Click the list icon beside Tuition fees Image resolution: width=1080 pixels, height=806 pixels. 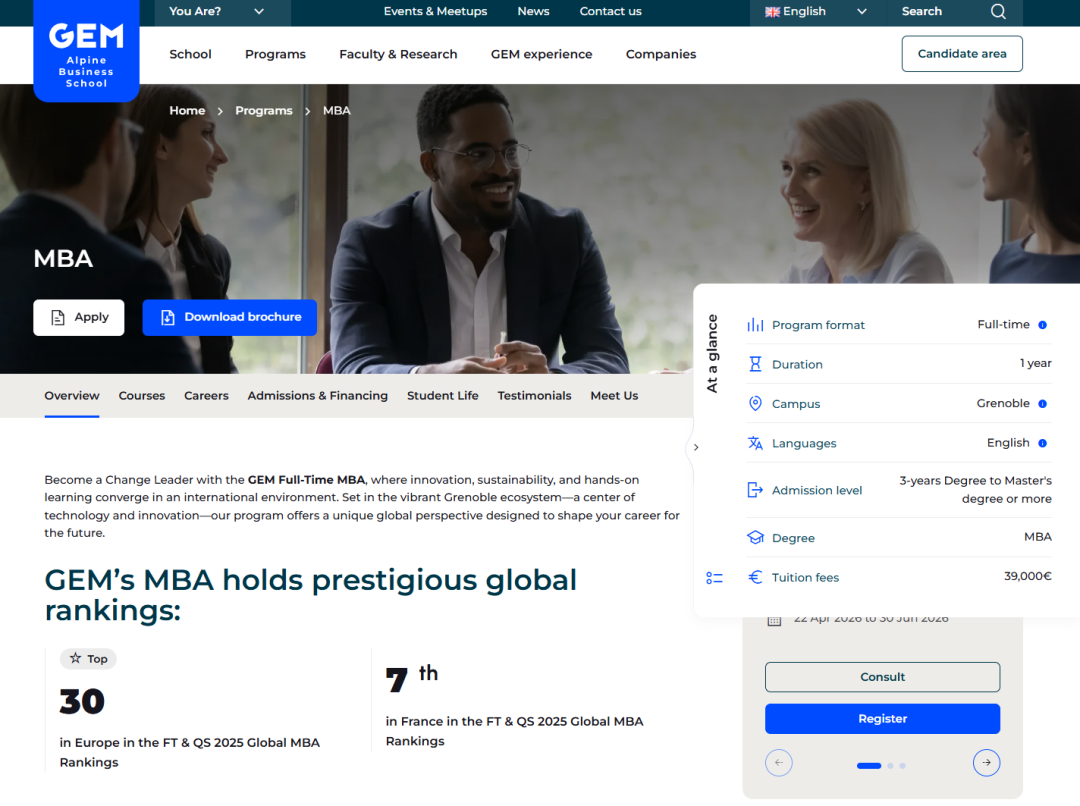tap(714, 578)
